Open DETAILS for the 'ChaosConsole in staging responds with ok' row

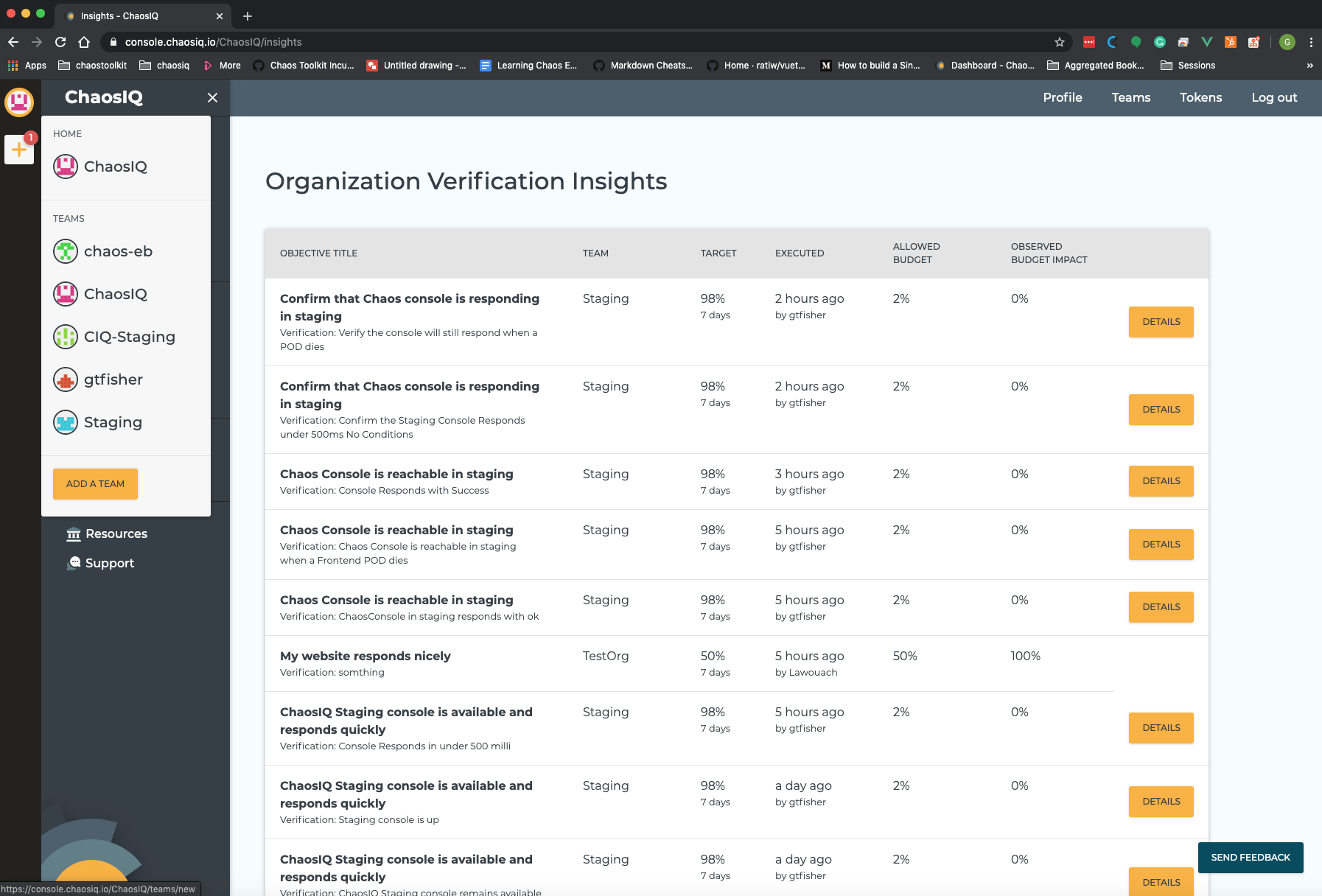[1161, 607]
